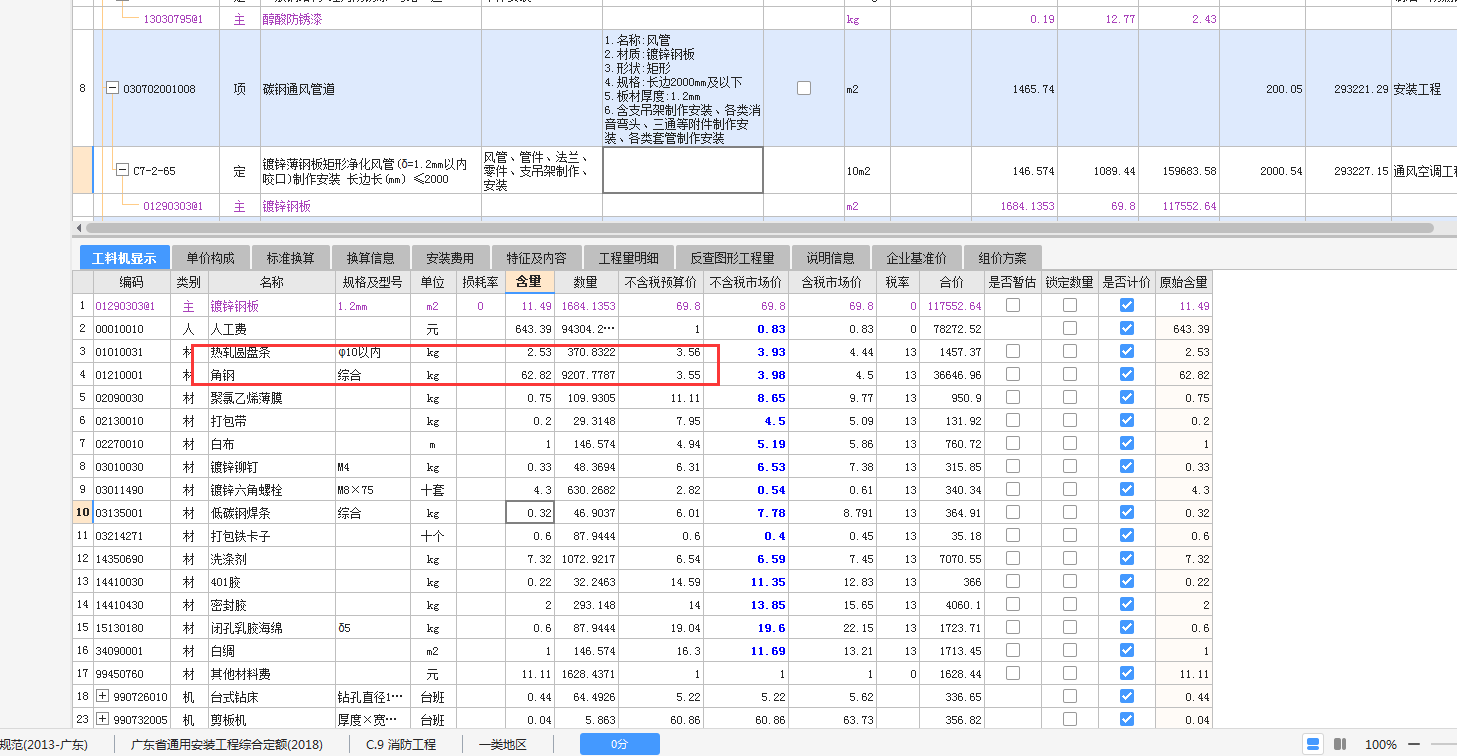Click market price 3.93 for 热轧圆盘条
Image resolution: width=1457 pixels, height=756 pixels.
click(746, 352)
